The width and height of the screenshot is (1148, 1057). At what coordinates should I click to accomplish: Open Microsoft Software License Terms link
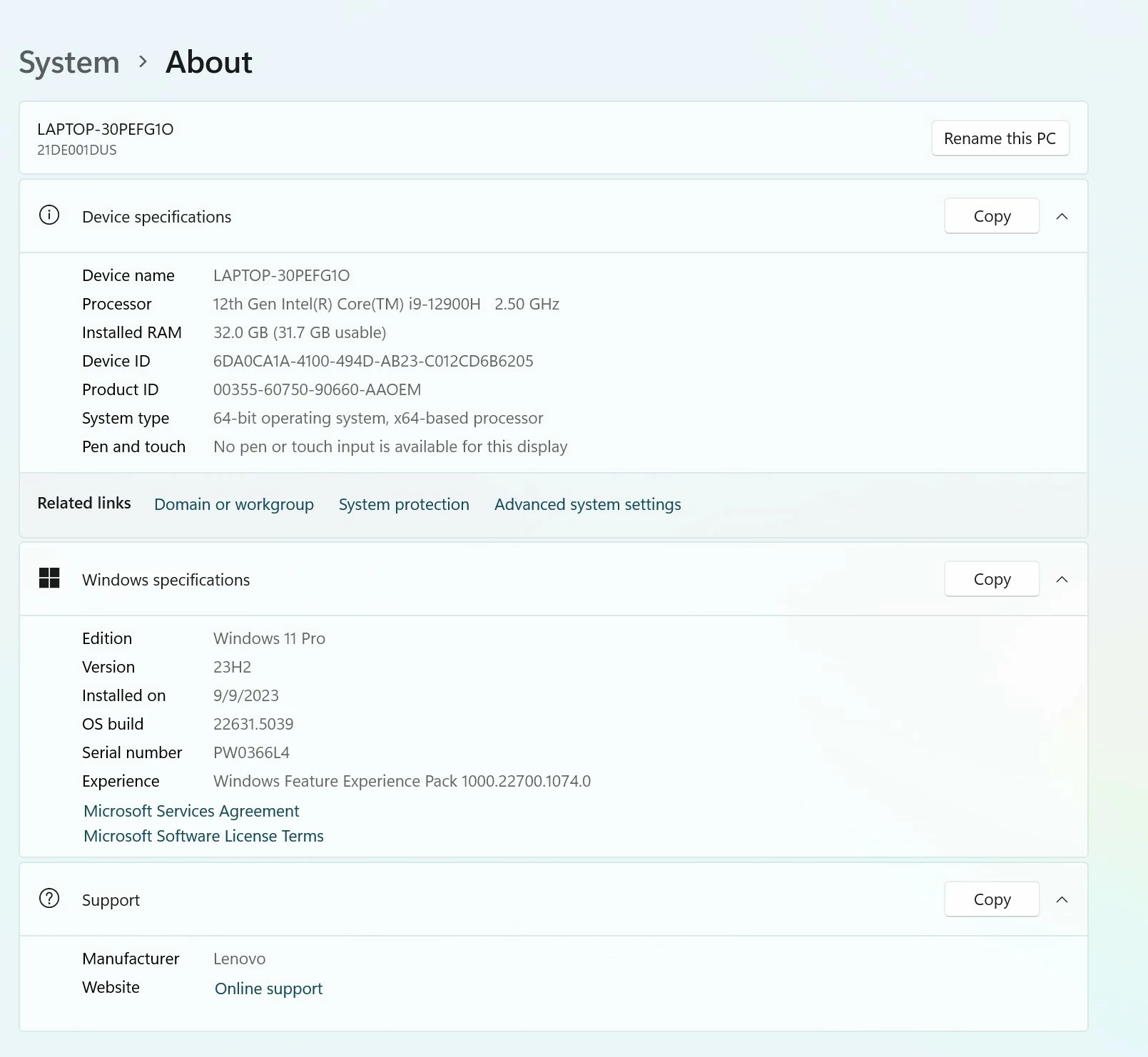pos(203,836)
